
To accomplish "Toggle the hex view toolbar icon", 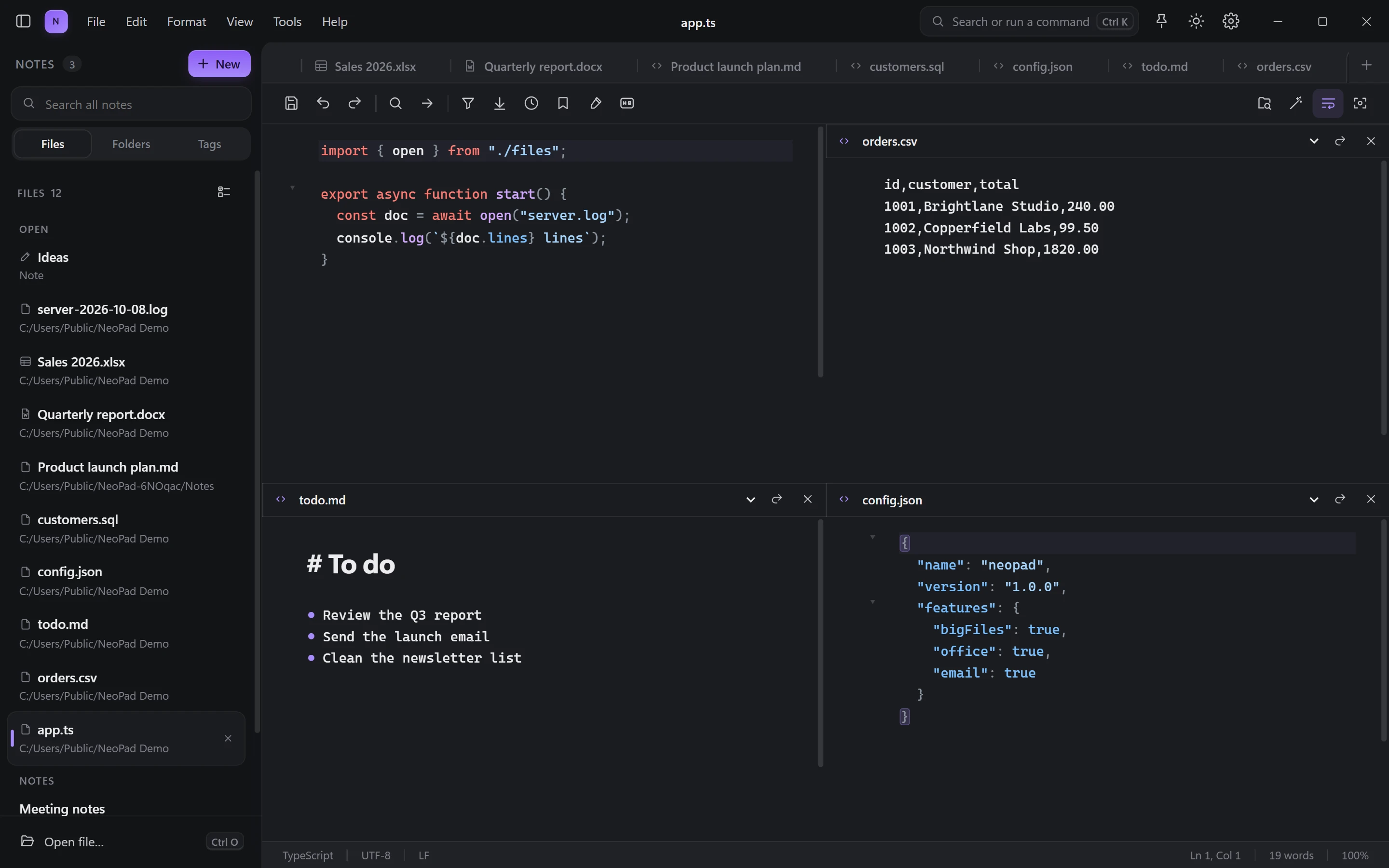I will pyautogui.click(x=627, y=103).
